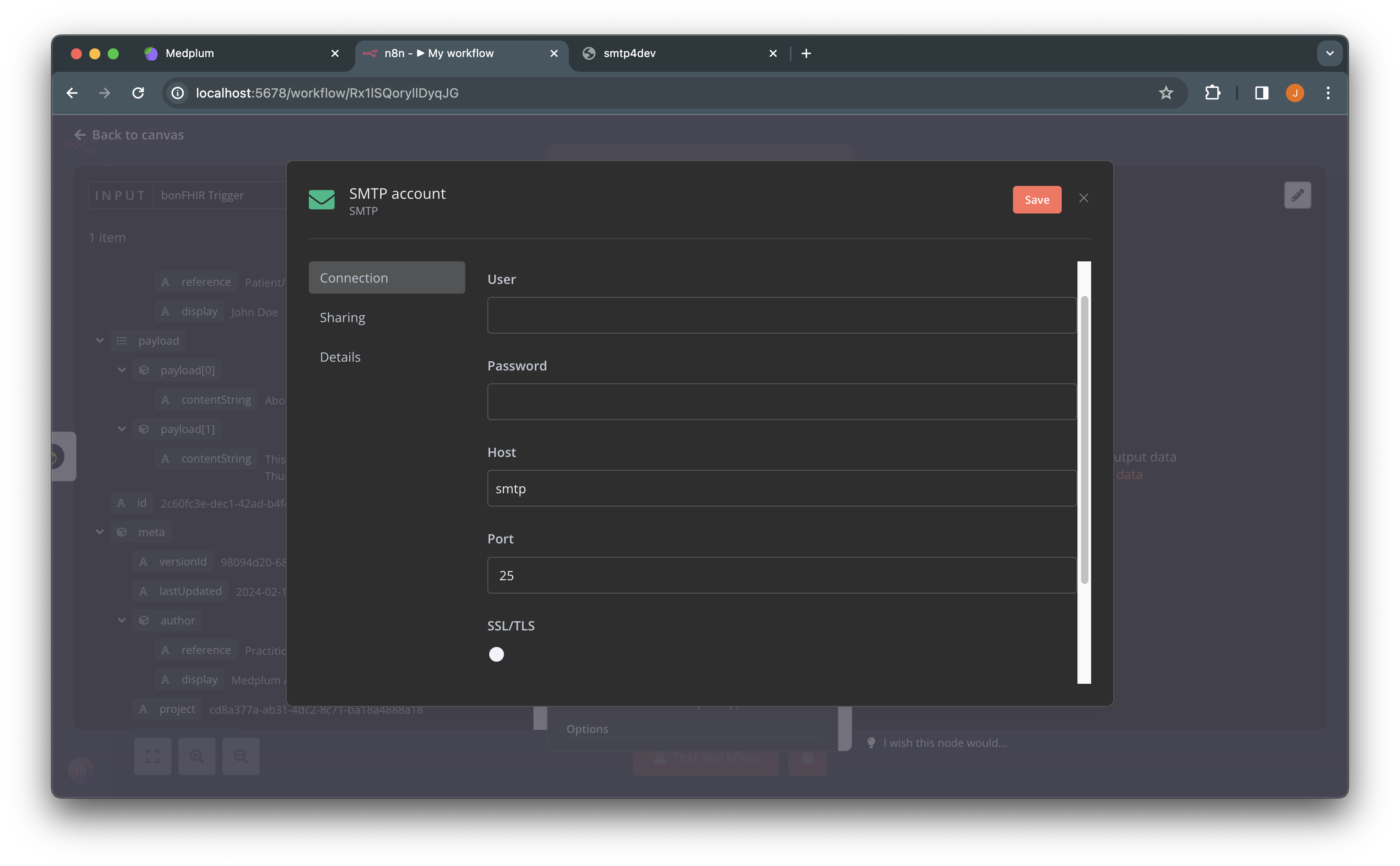Collapse the payload[1] node

(122, 429)
